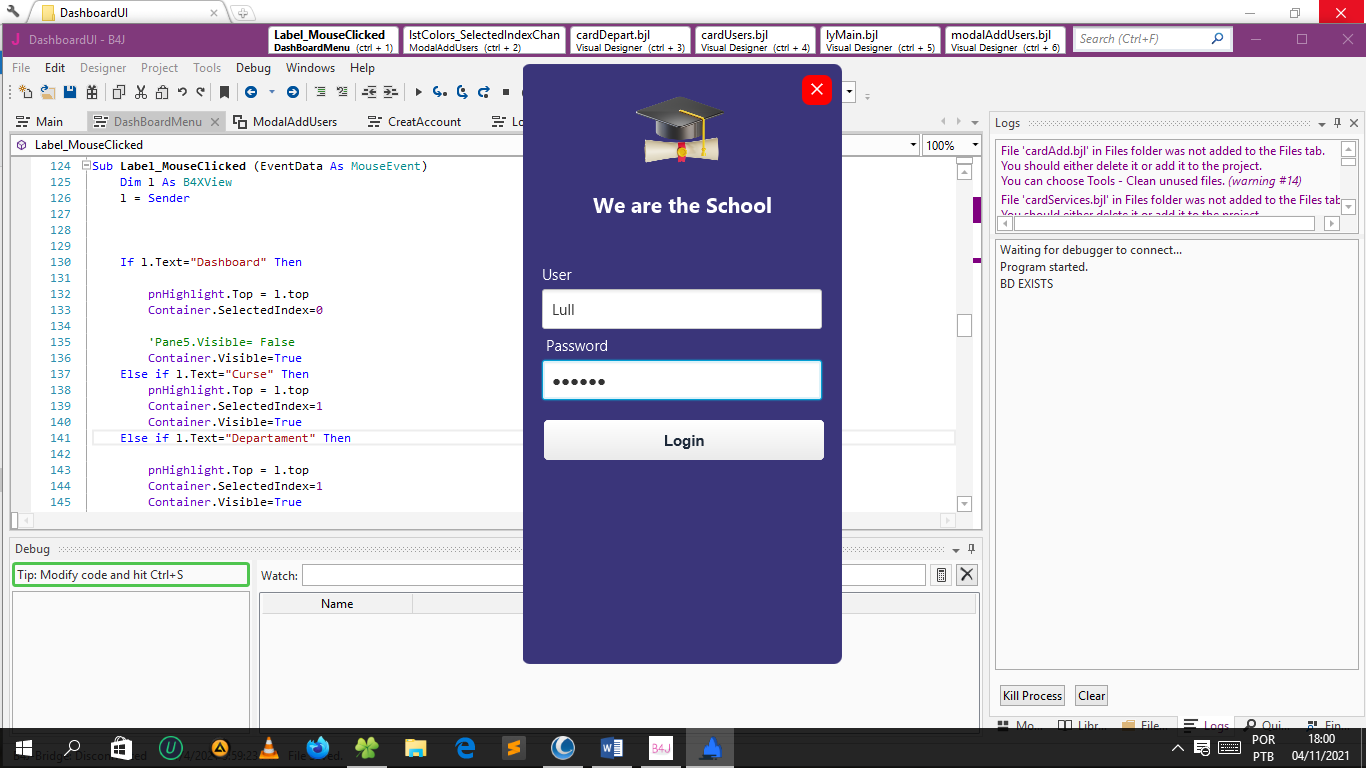This screenshot has width=1366, height=768.
Task: Open the Debug panel options dropdown arrow
Action: 955,550
